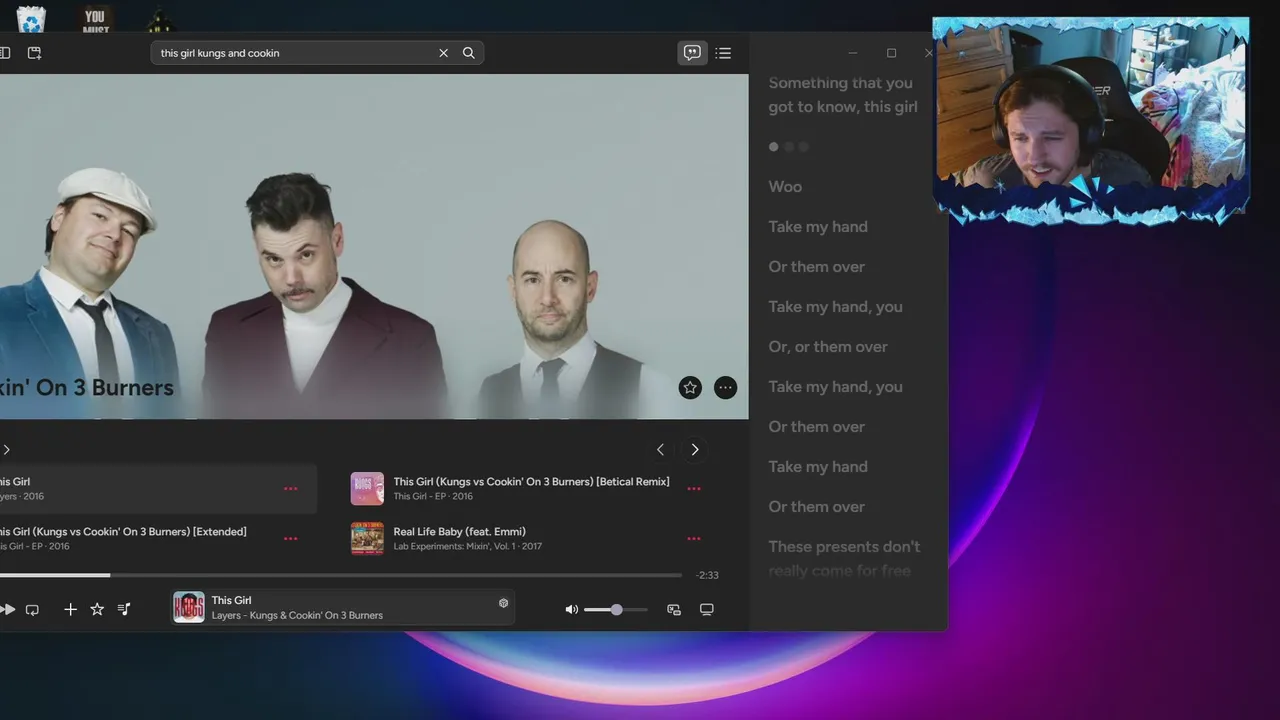Favorite the current song with star
1280x720 pixels.
click(97, 609)
